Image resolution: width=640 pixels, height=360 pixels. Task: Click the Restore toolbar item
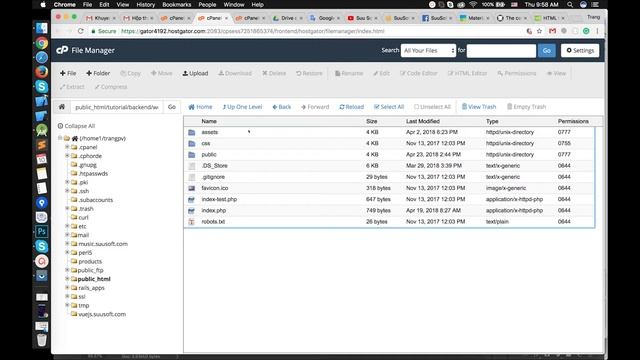(309, 73)
